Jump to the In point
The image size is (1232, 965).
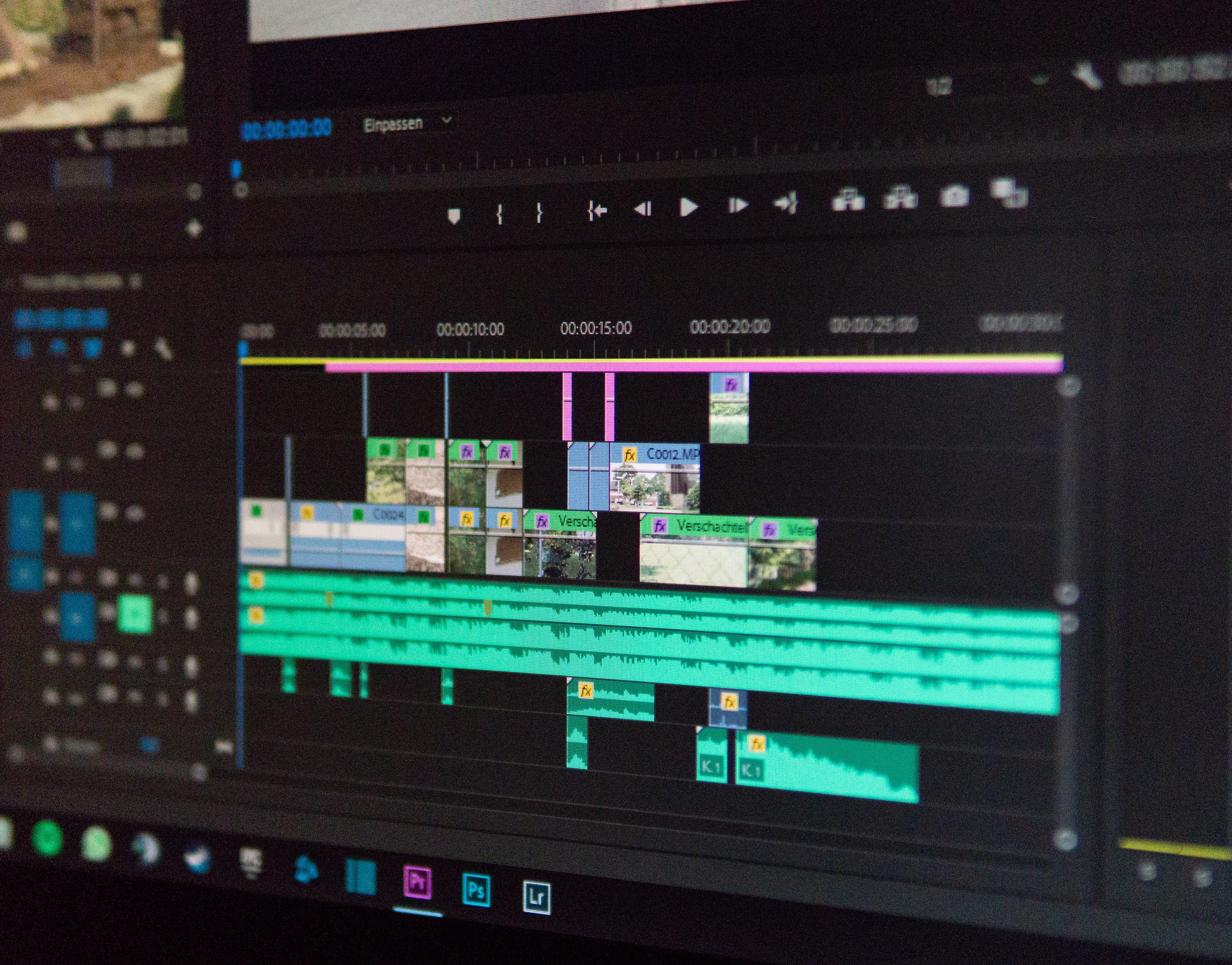coord(596,211)
